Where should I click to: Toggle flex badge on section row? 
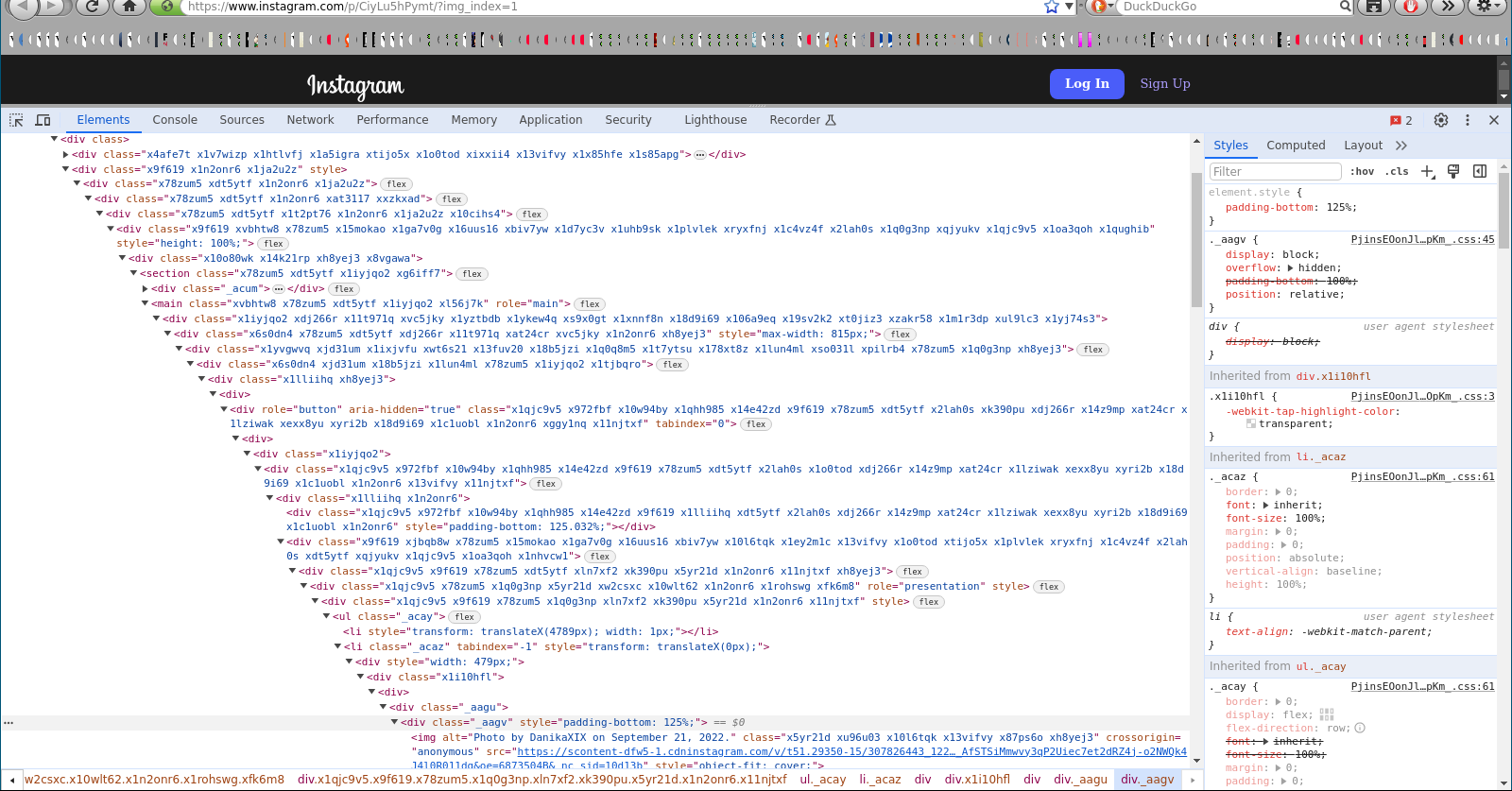point(472,274)
